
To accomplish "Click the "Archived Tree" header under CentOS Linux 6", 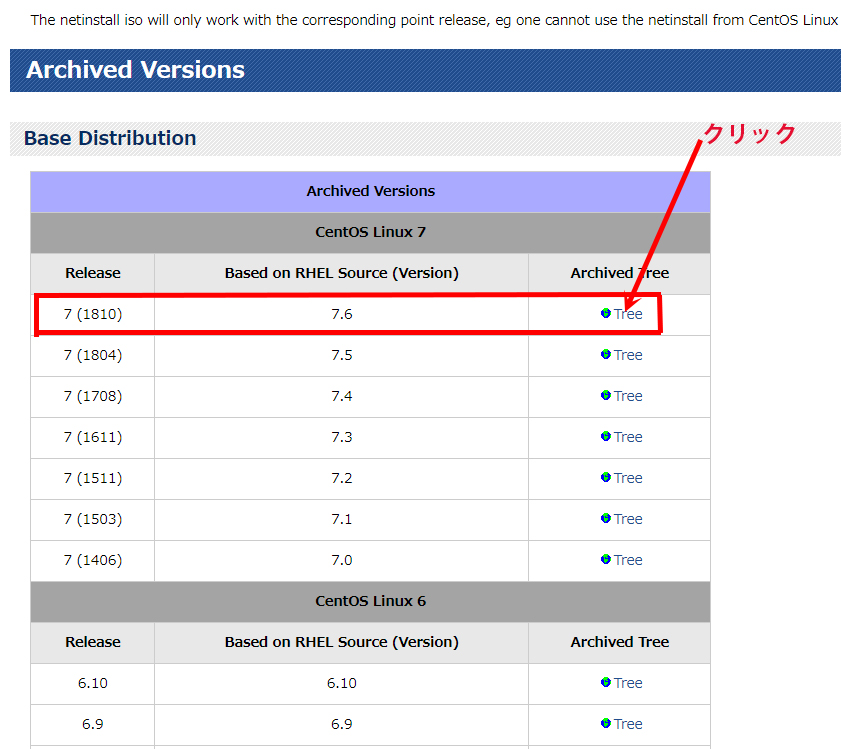I will click(619, 642).
